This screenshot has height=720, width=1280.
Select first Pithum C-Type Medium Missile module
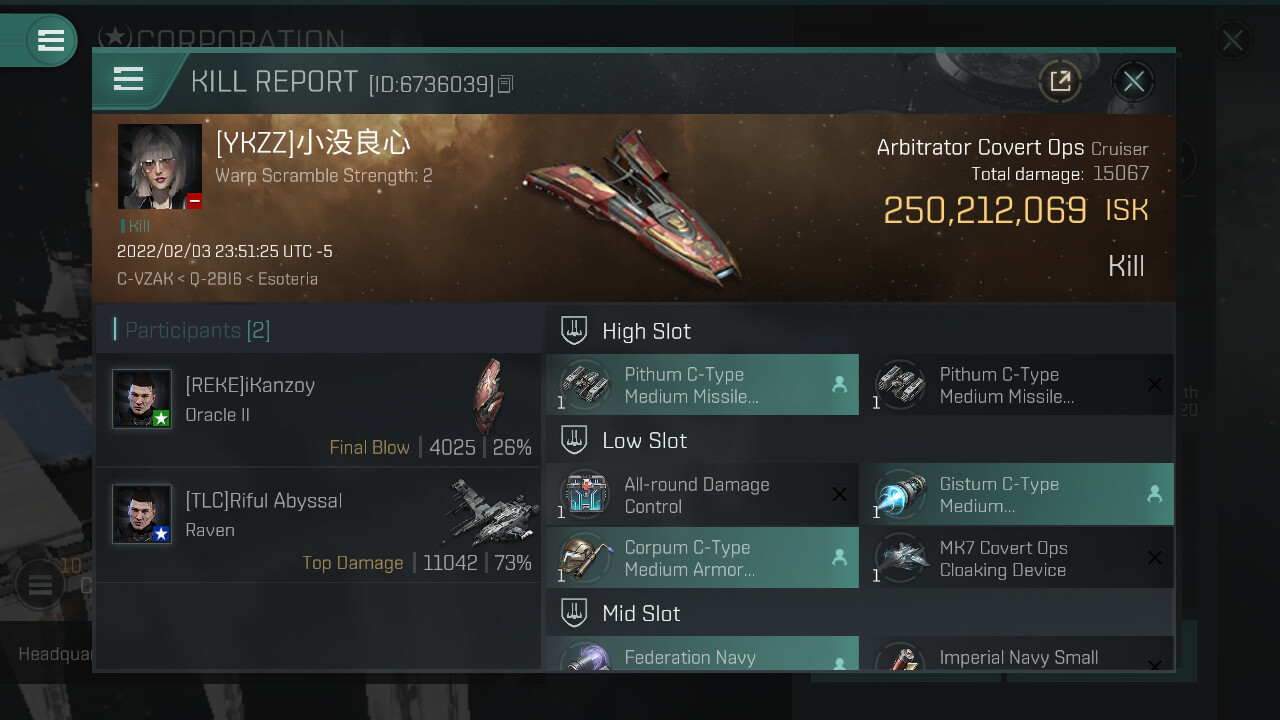coord(702,385)
